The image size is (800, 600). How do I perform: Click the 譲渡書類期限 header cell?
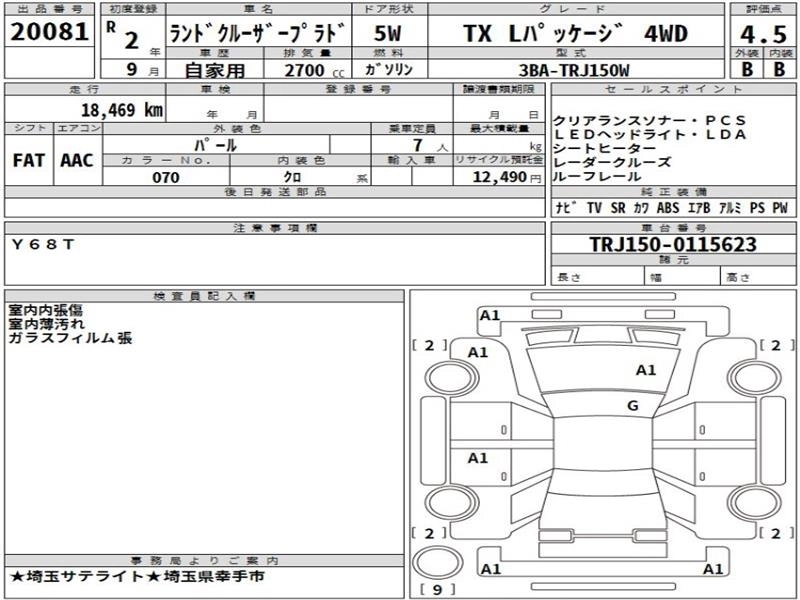499,89
